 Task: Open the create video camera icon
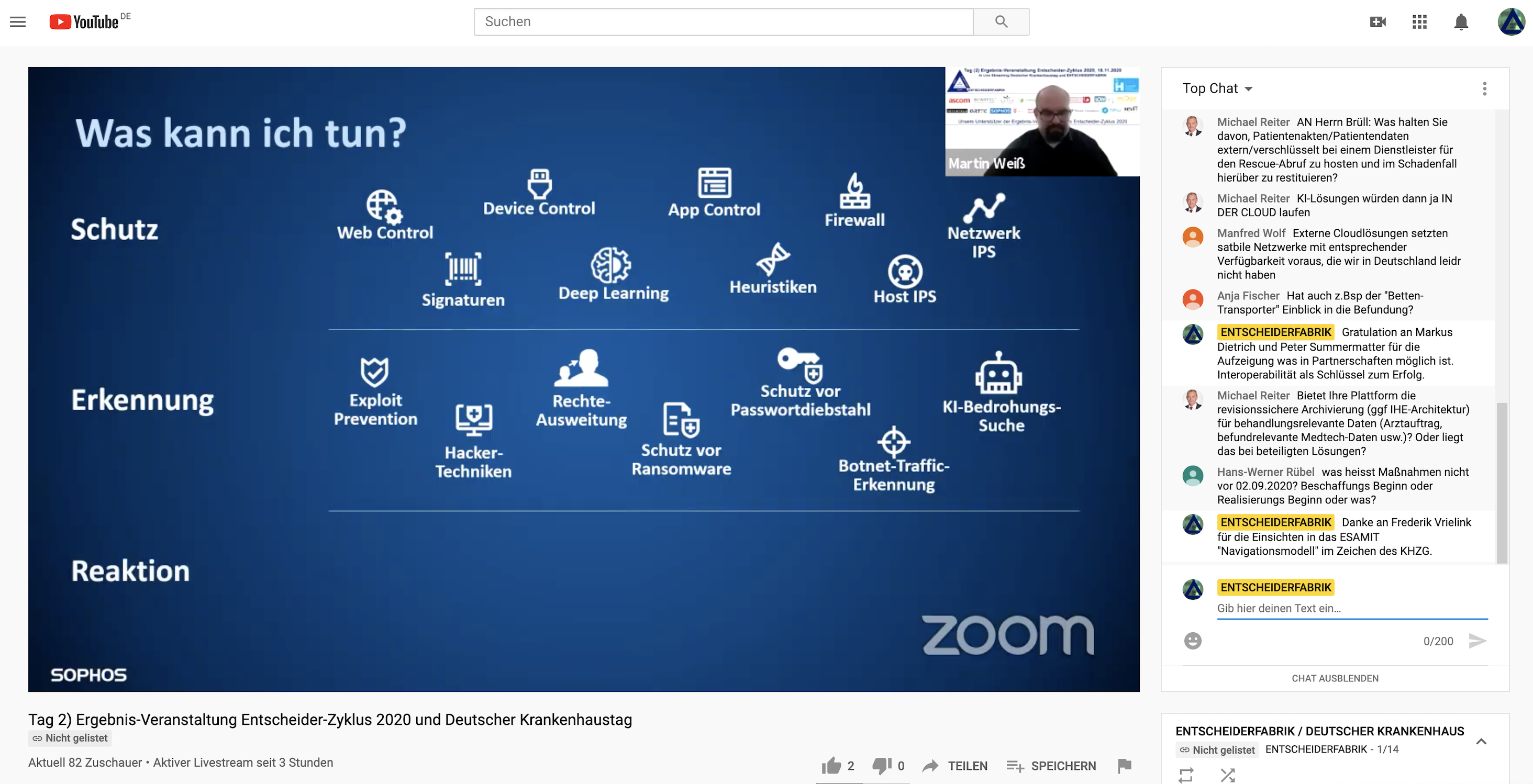click(x=1378, y=22)
